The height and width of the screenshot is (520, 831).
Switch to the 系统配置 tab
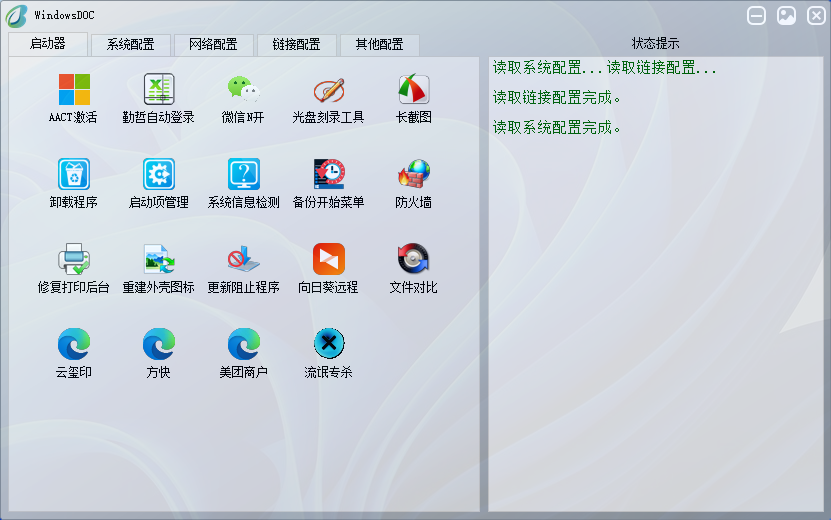point(130,45)
